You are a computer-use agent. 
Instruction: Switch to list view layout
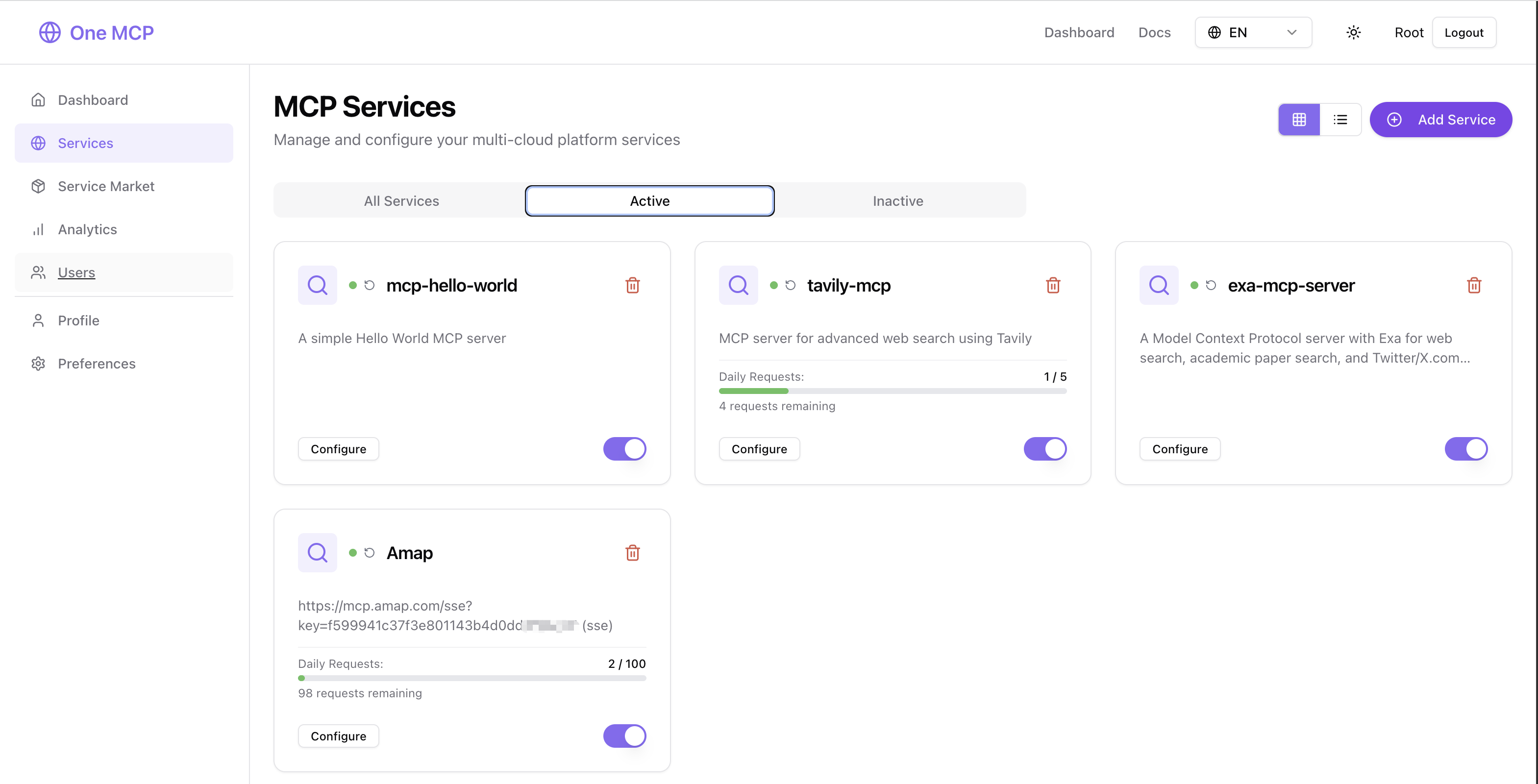(x=1340, y=120)
